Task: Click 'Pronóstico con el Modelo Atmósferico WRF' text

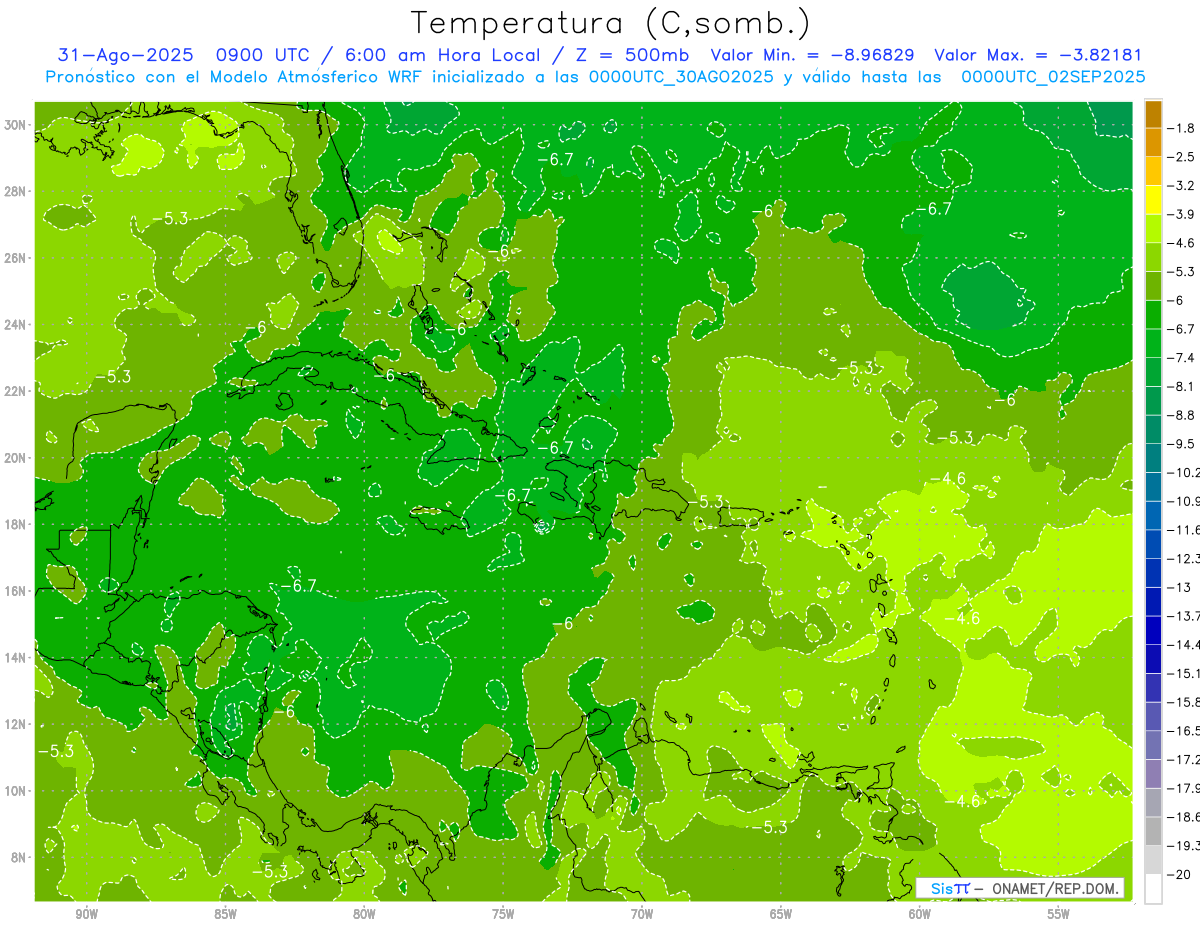Action: pyautogui.click(x=235, y=76)
